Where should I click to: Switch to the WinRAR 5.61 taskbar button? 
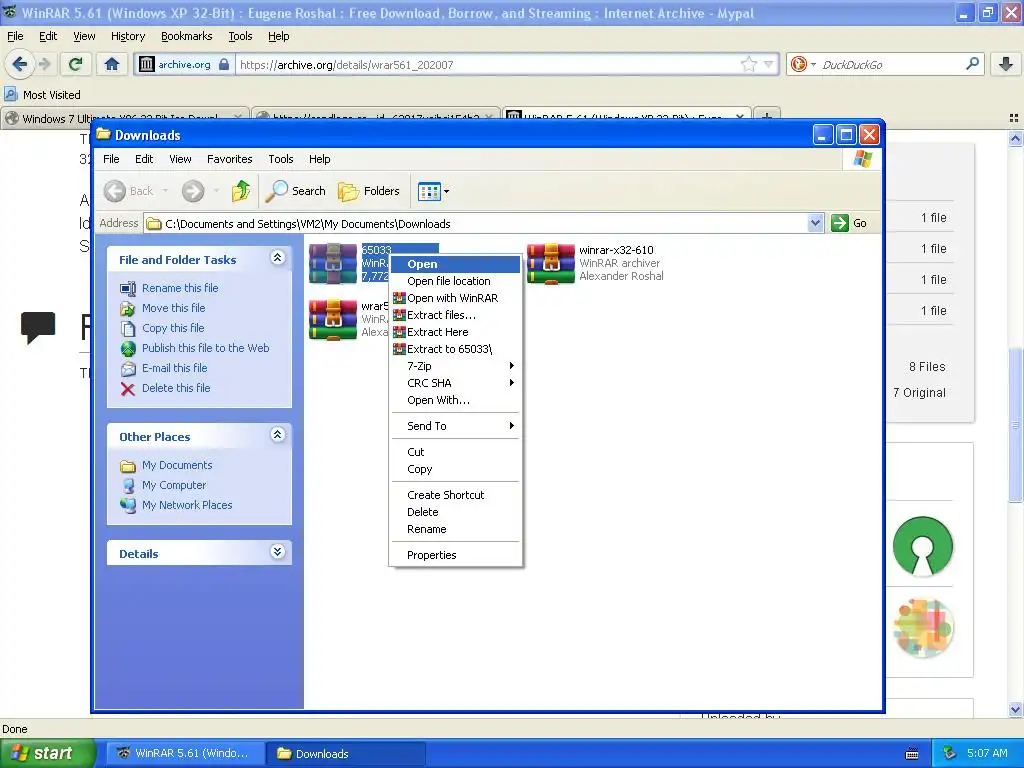[x=185, y=754]
